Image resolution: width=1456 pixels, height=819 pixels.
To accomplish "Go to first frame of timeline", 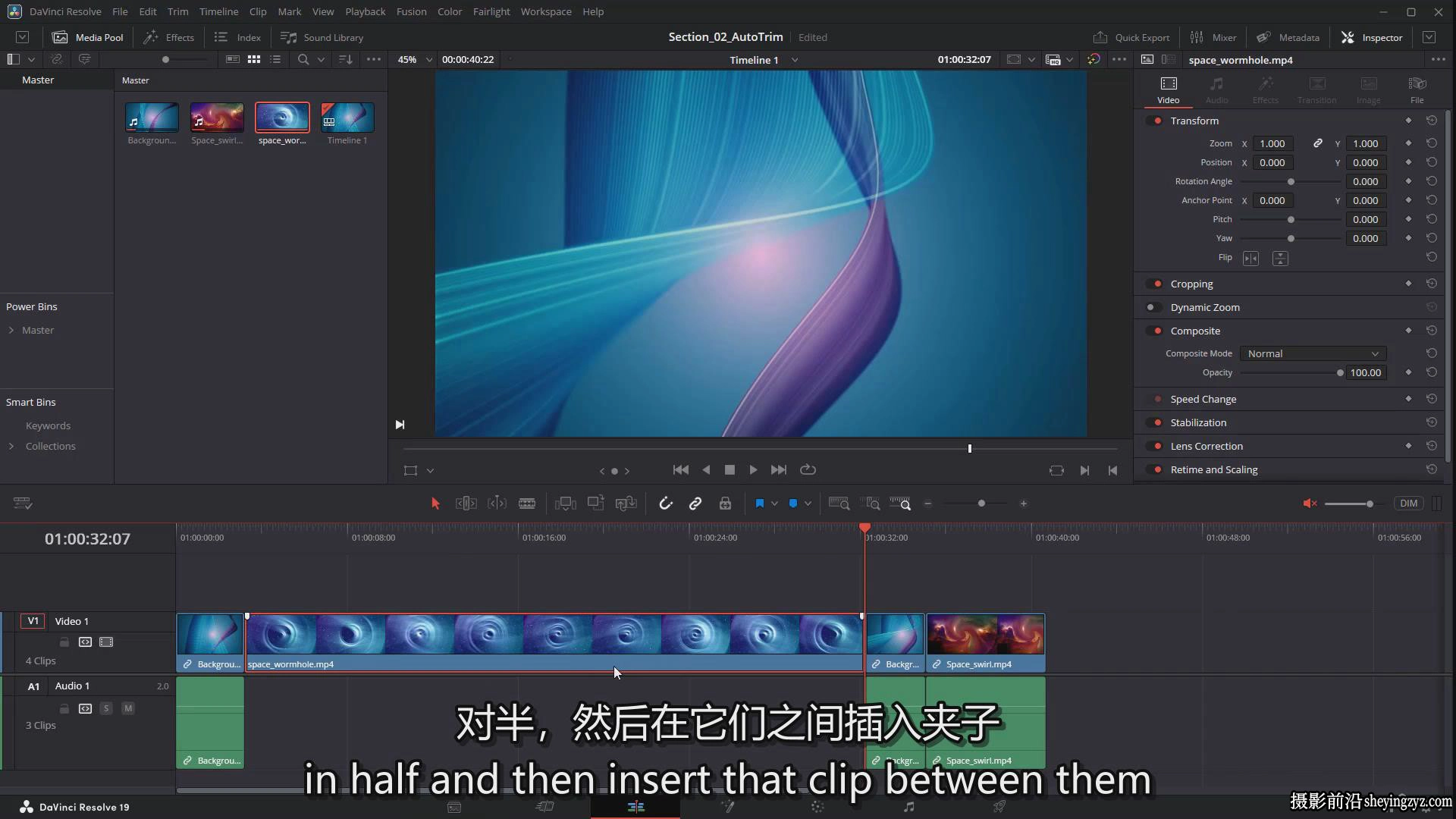I will (x=681, y=470).
